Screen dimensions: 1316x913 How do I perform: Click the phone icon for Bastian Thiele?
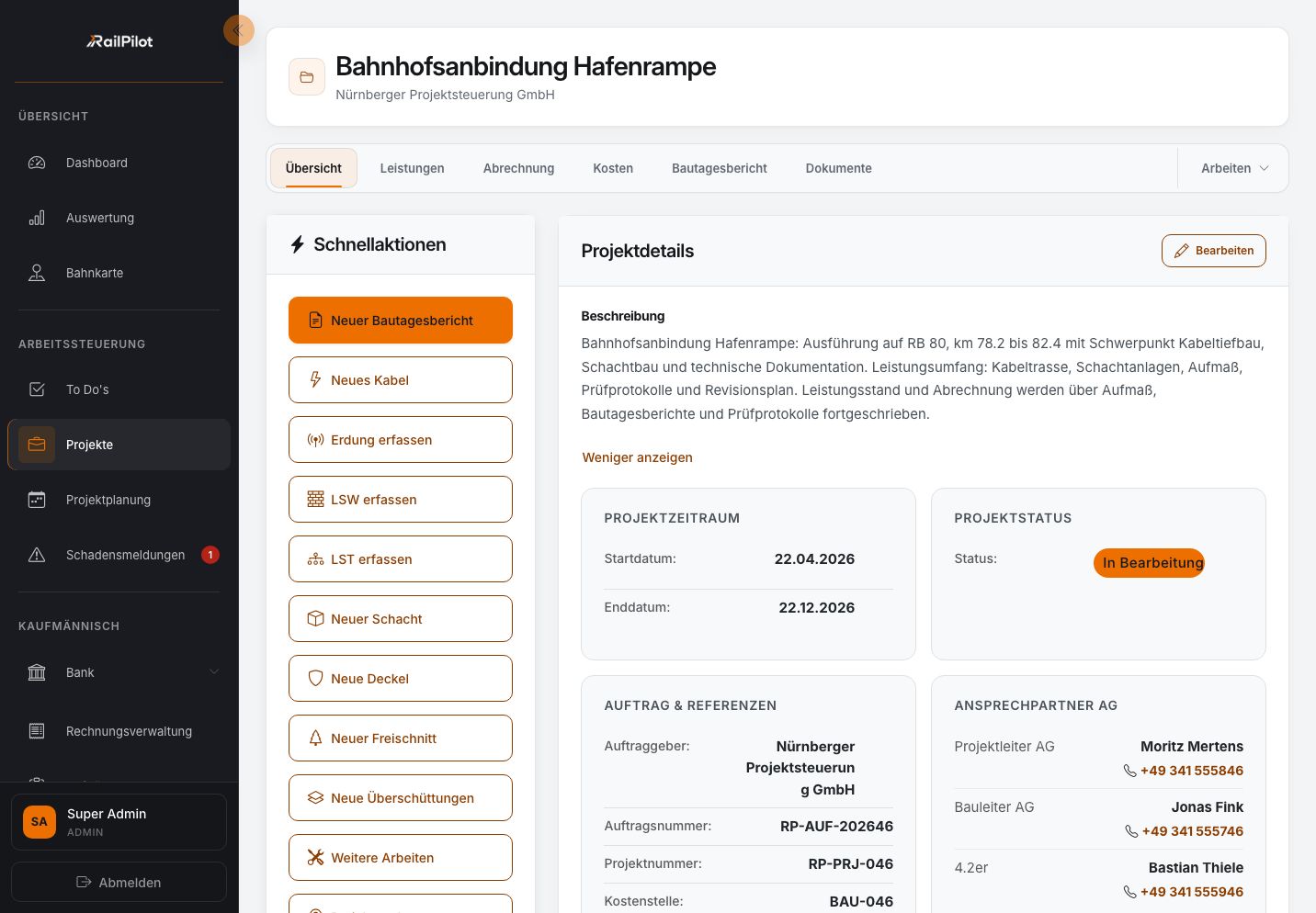(1130, 892)
